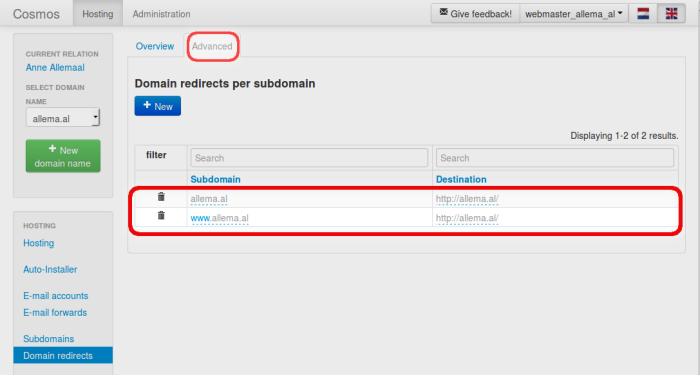Switch language with the UK flag icon

671,13
